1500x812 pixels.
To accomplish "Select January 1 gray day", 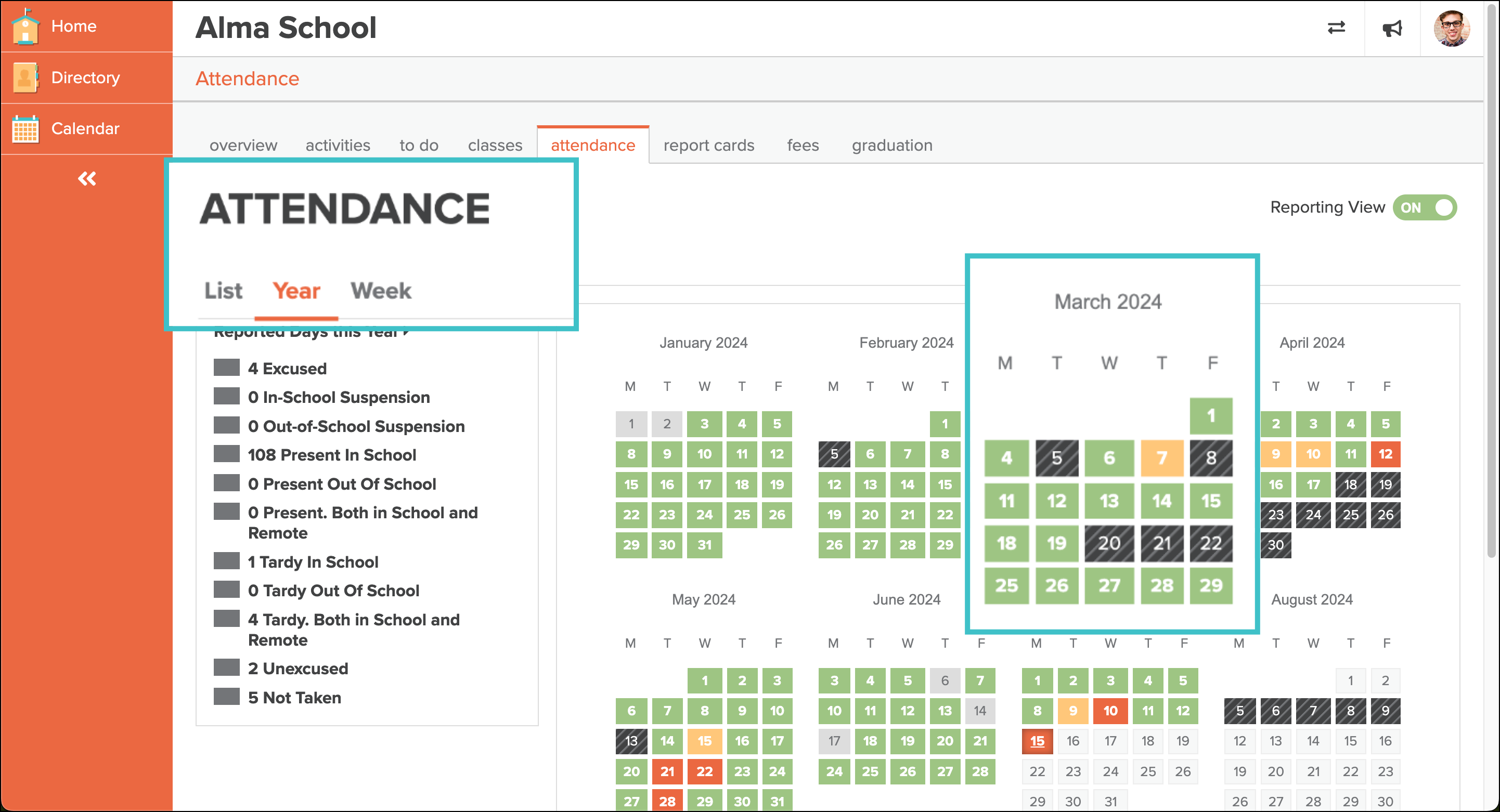I will (x=631, y=424).
